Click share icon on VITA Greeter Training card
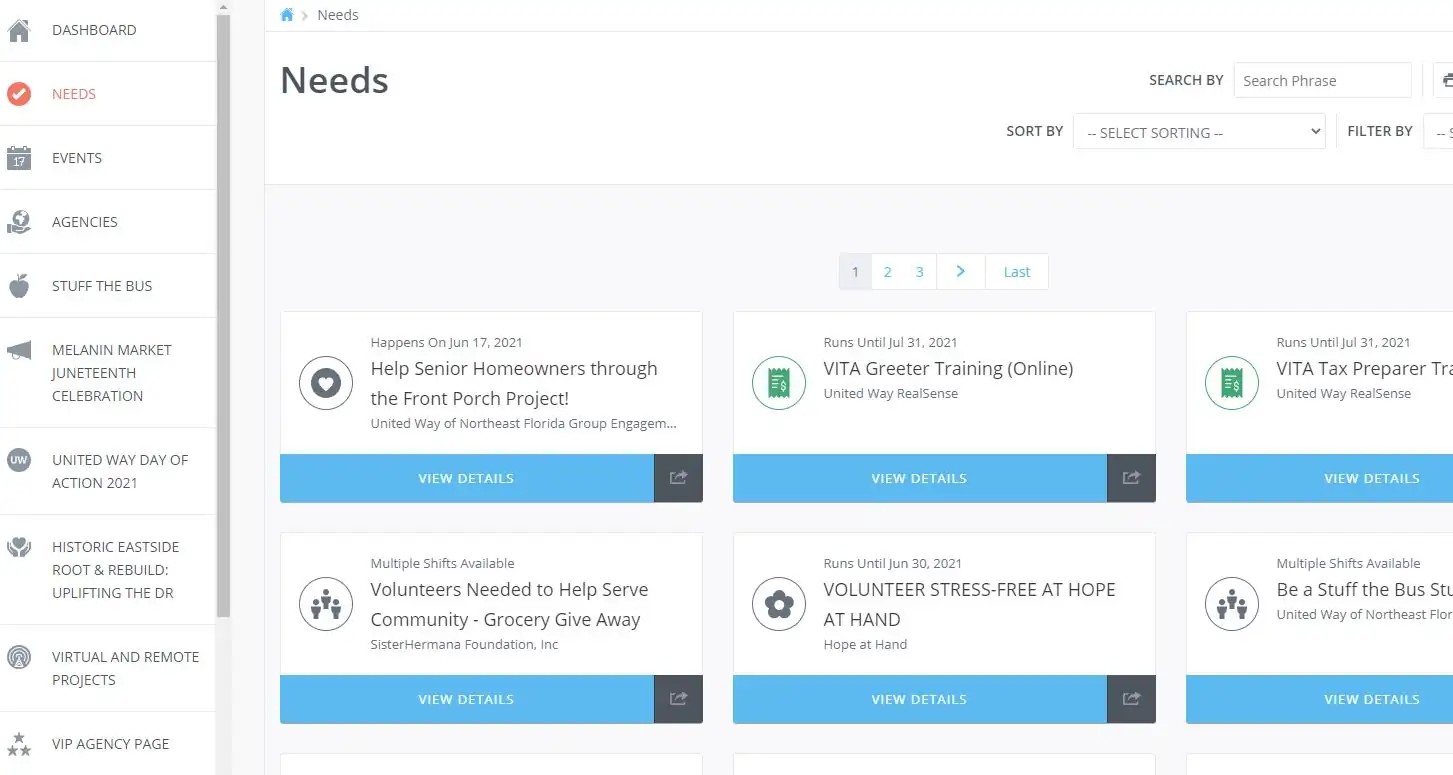Screen dimensions: 1453x775 [1132, 478]
